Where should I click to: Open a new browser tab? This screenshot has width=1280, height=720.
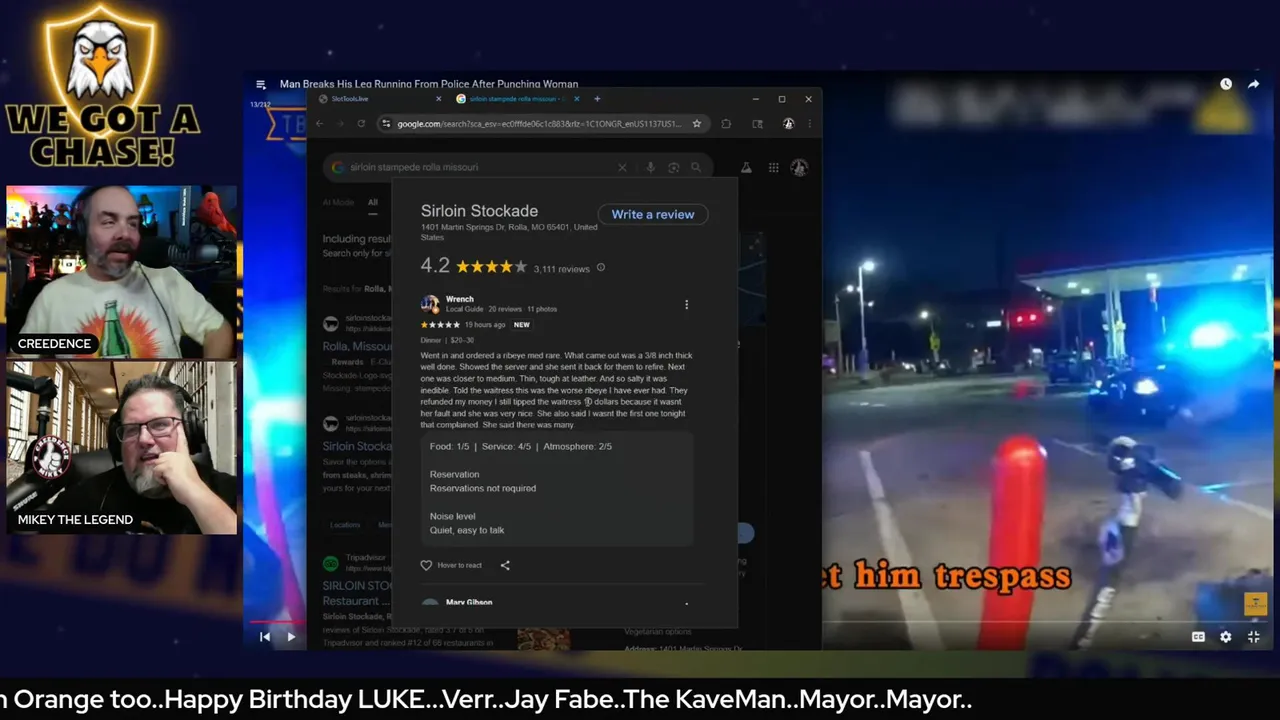click(597, 99)
